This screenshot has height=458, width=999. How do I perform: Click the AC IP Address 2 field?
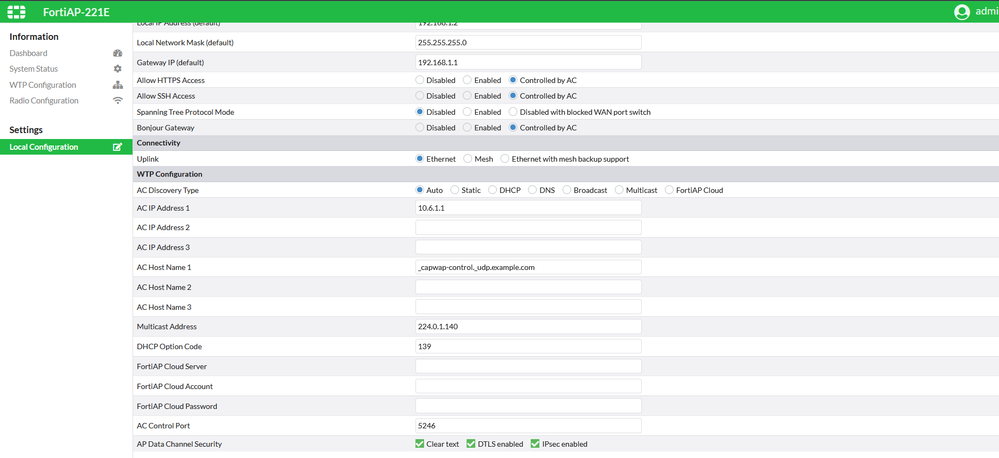[528, 227]
